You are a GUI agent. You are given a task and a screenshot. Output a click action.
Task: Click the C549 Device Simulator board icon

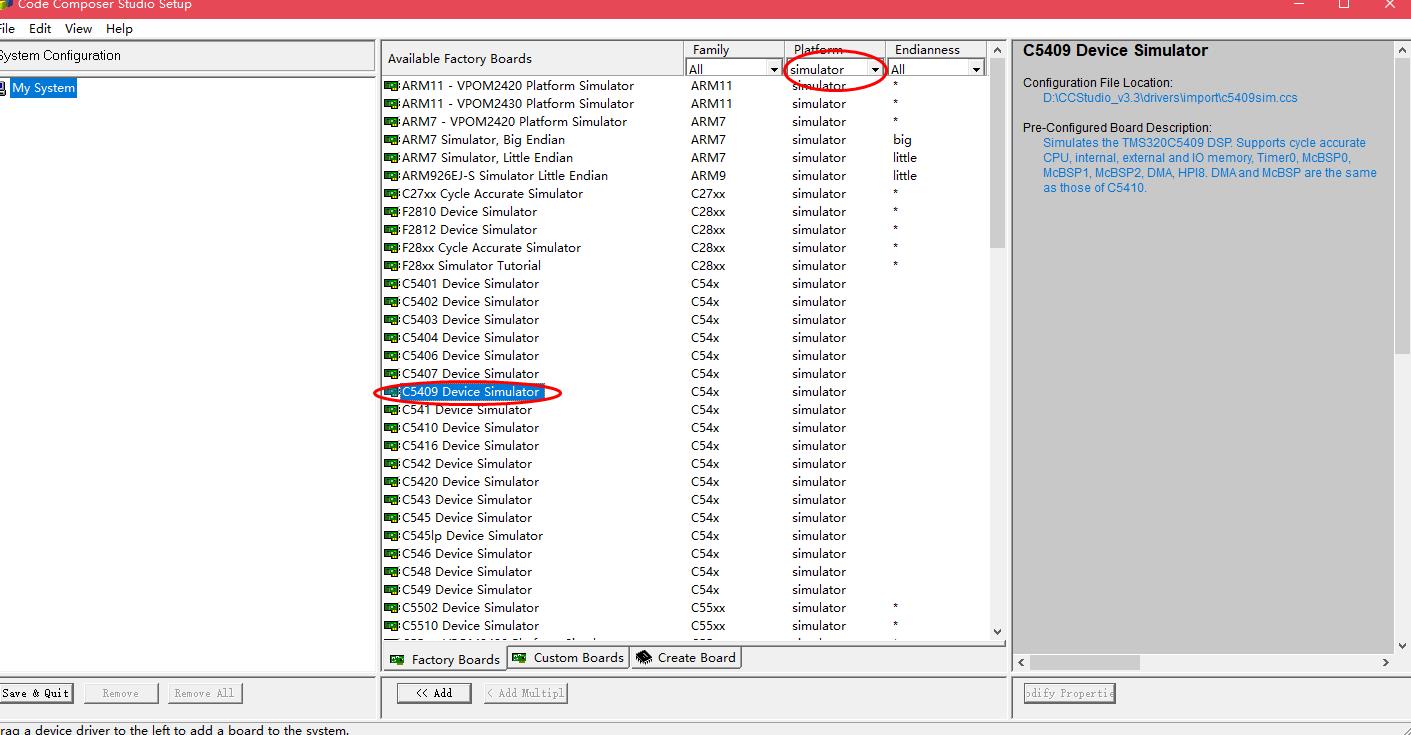click(391, 590)
